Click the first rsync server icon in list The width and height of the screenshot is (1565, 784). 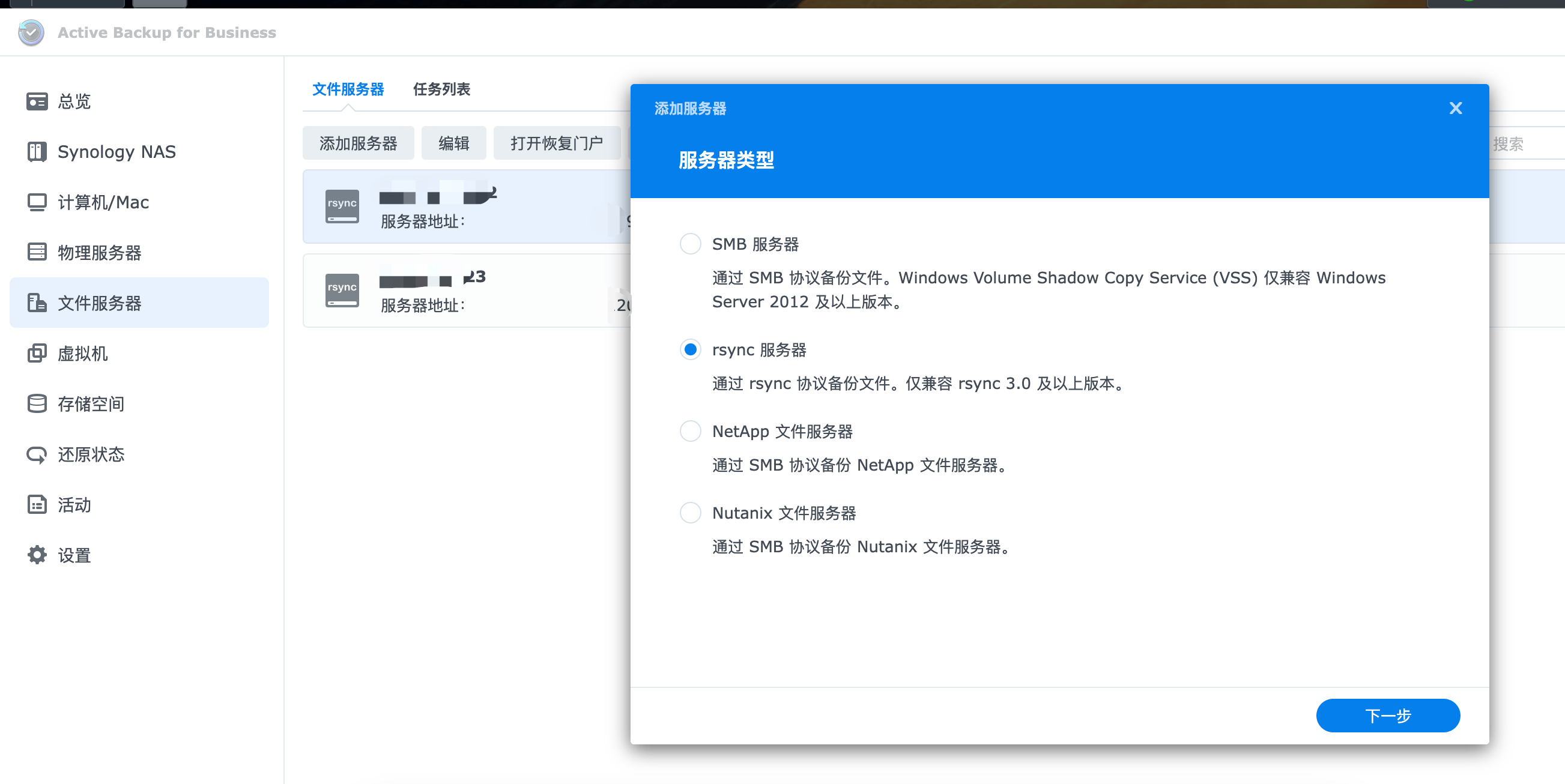coord(342,207)
